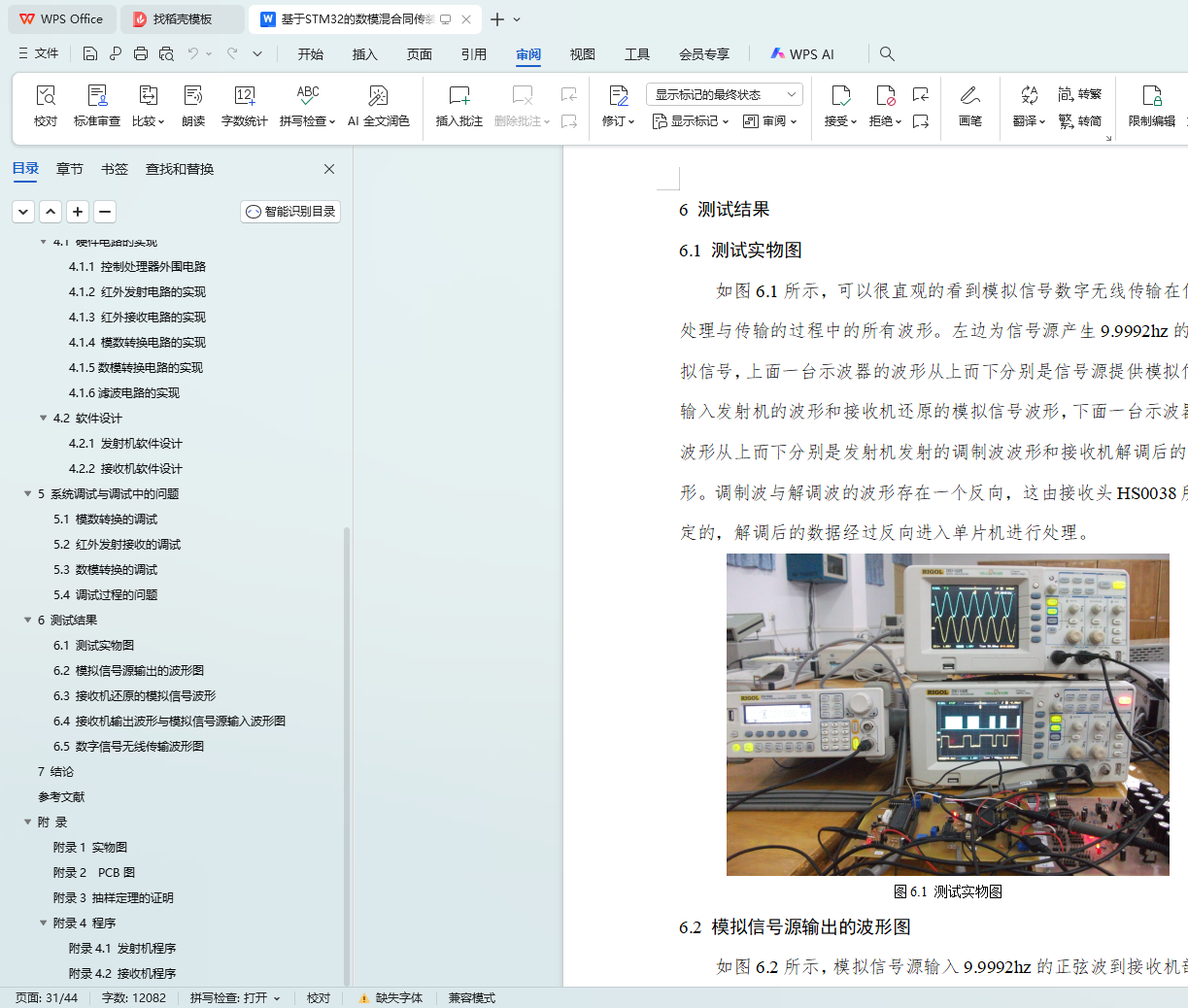The image size is (1188, 1008).
Task: Open the 会员专享 tab
Action: [704, 54]
